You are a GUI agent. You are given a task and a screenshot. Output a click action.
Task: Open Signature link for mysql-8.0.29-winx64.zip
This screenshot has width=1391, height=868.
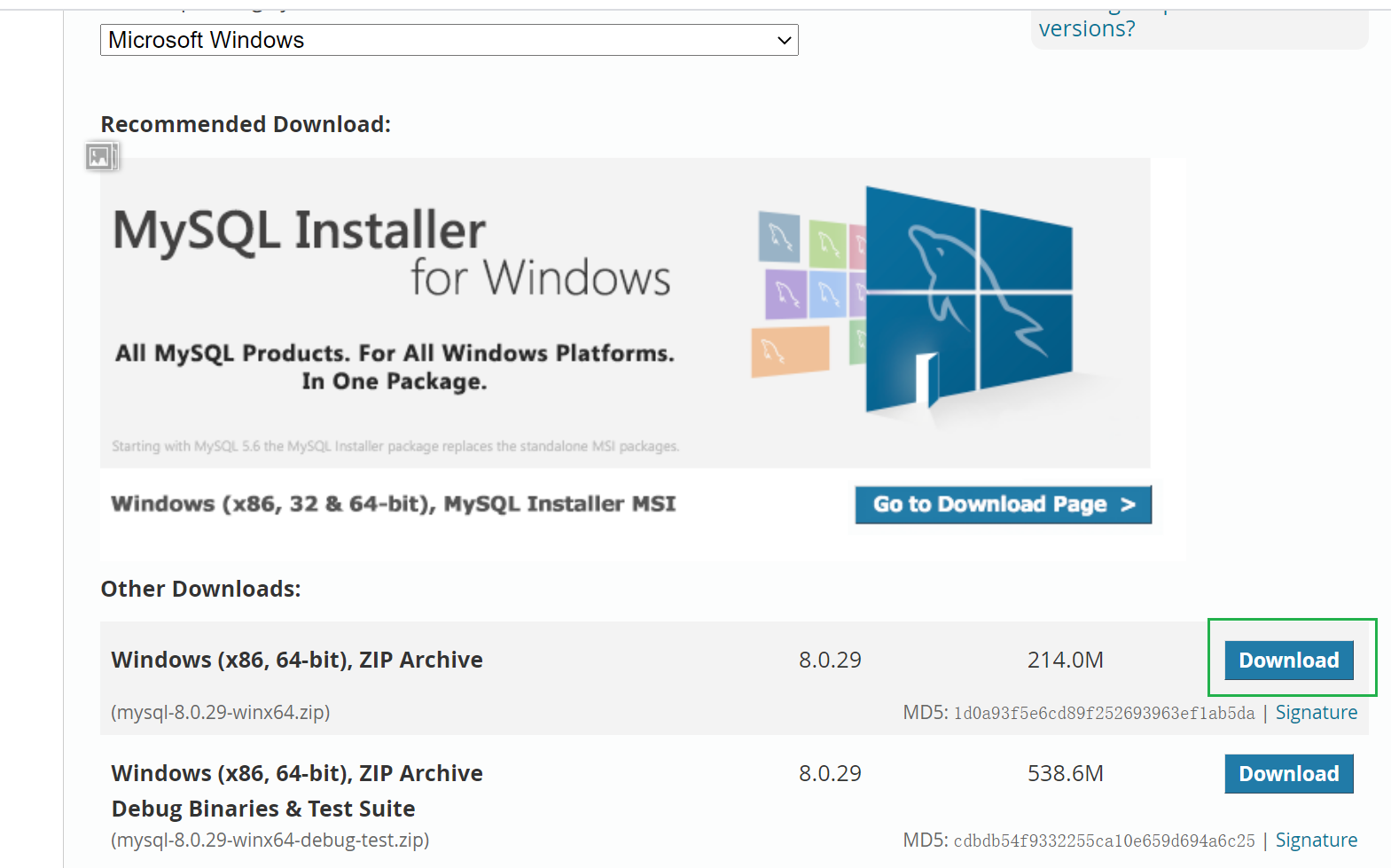(1316, 713)
